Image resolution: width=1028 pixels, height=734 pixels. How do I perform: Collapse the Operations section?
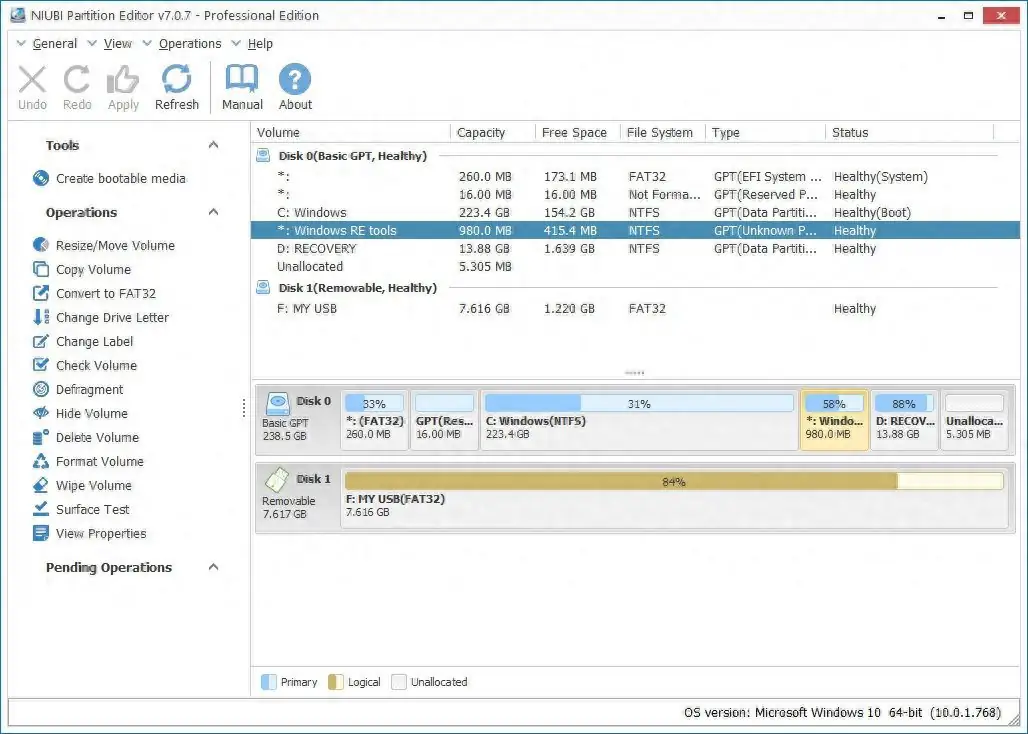tap(213, 212)
